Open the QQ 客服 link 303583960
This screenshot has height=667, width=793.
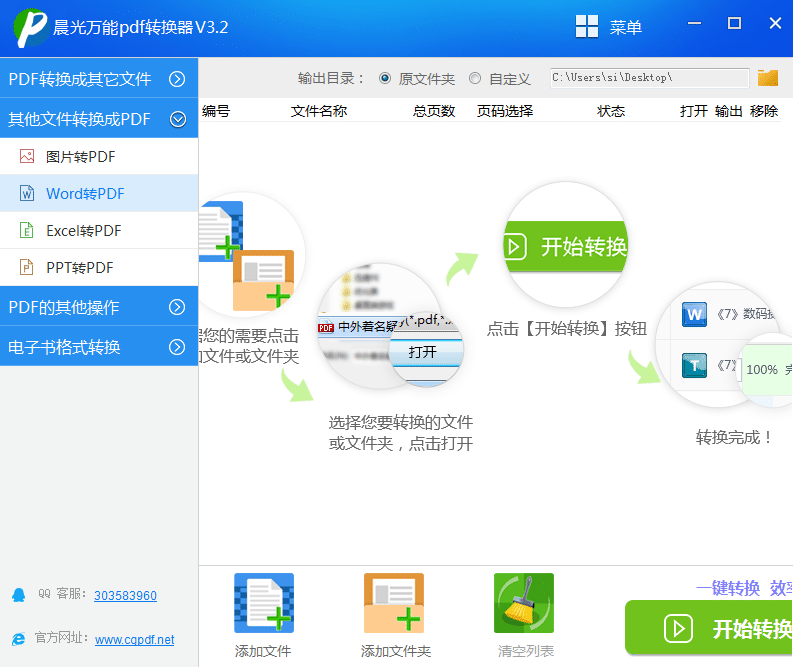coord(125,596)
